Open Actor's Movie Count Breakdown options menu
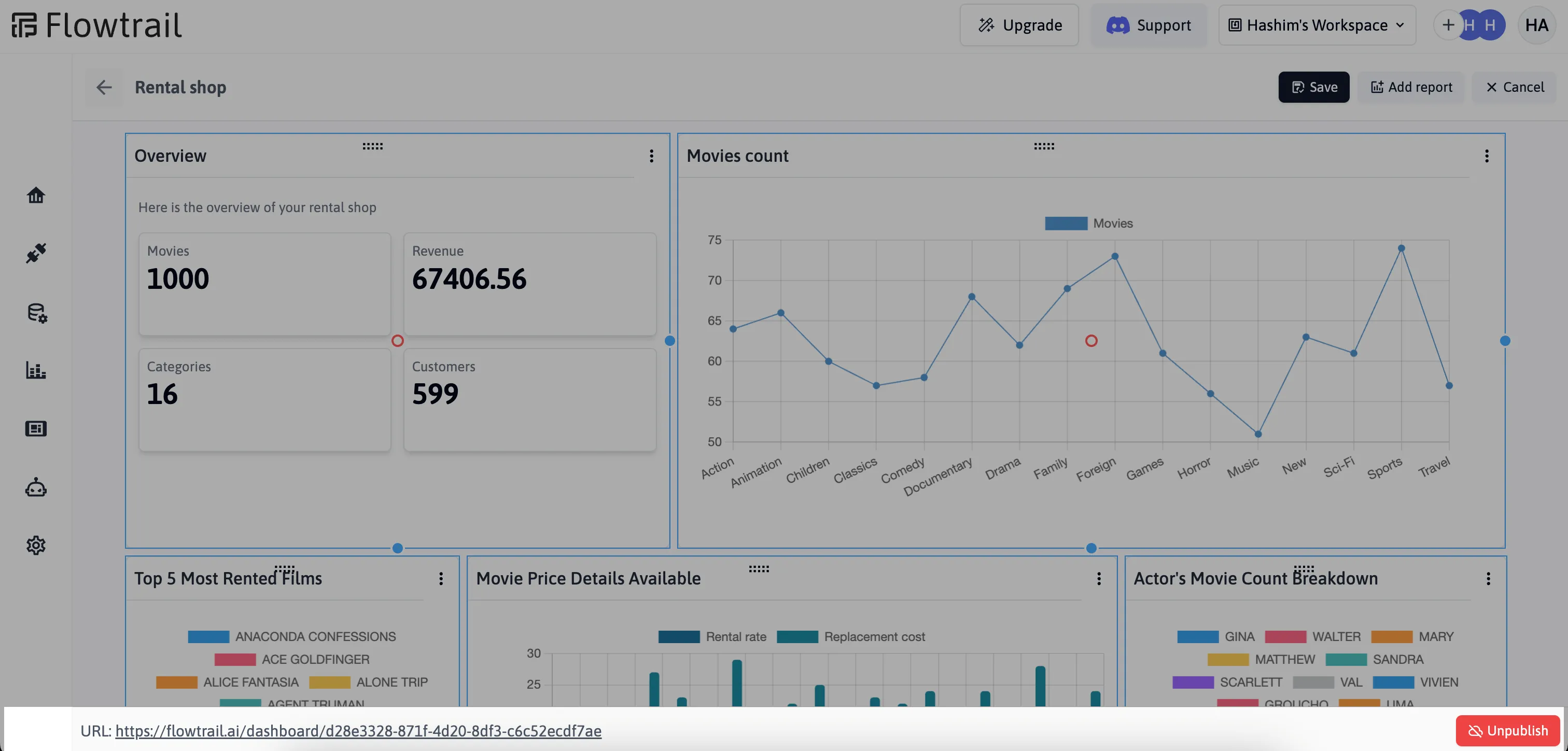The width and height of the screenshot is (1568, 751). (x=1488, y=579)
